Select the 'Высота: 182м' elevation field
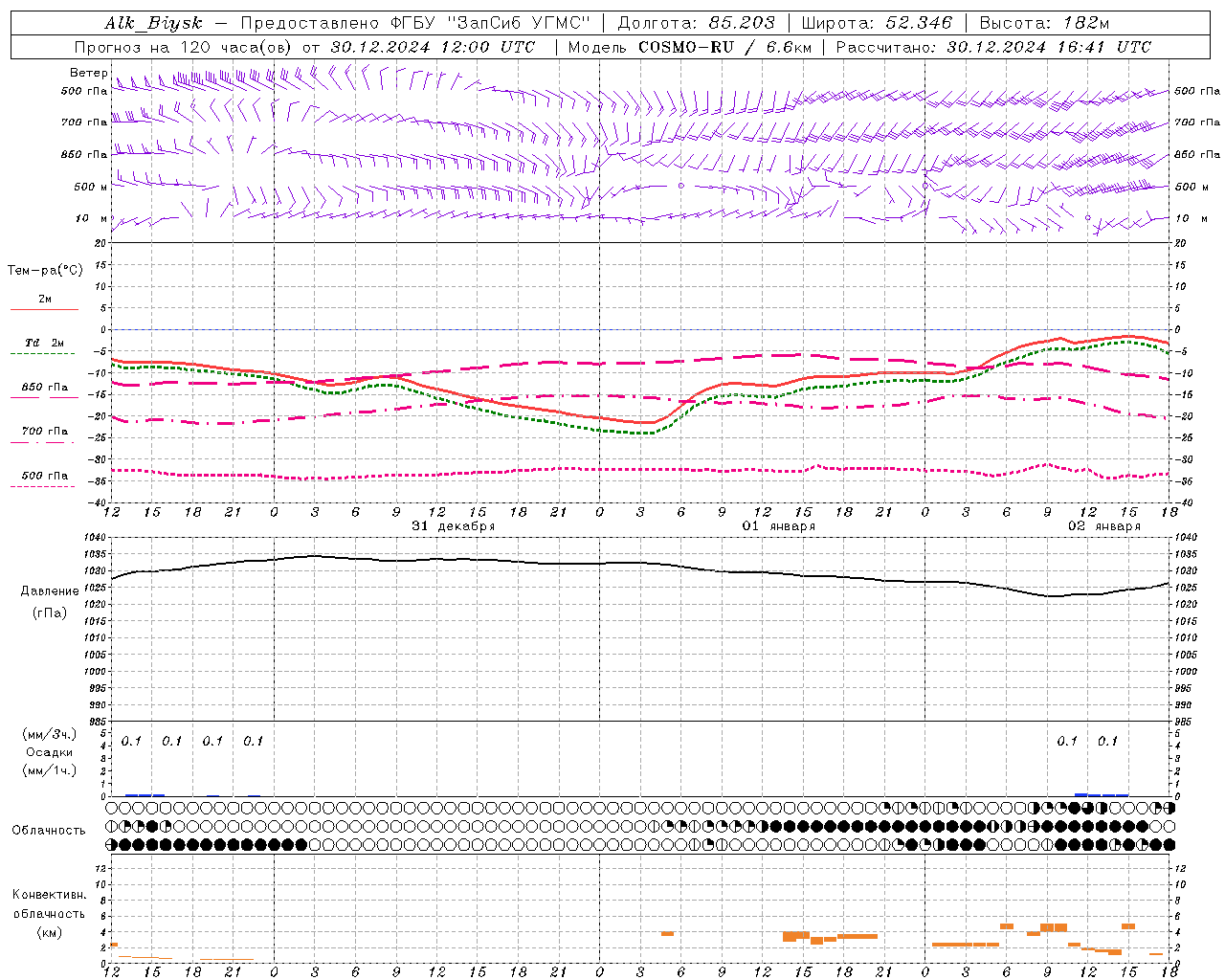Image resolution: width=1225 pixels, height=980 pixels. (x=1044, y=23)
